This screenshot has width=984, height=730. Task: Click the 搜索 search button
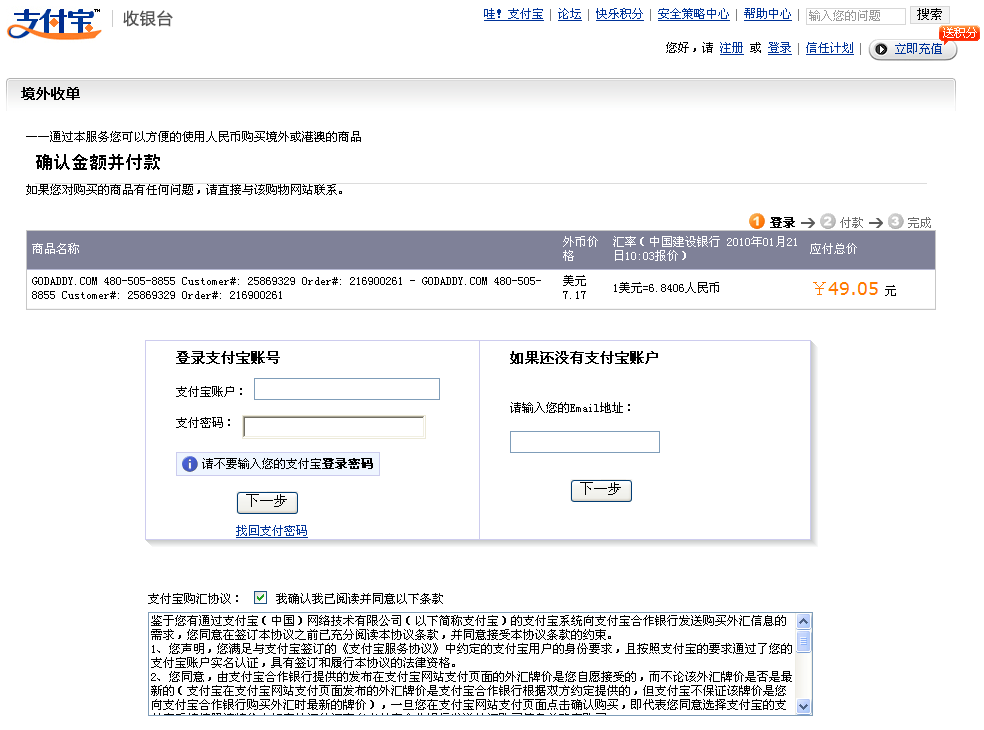click(929, 14)
